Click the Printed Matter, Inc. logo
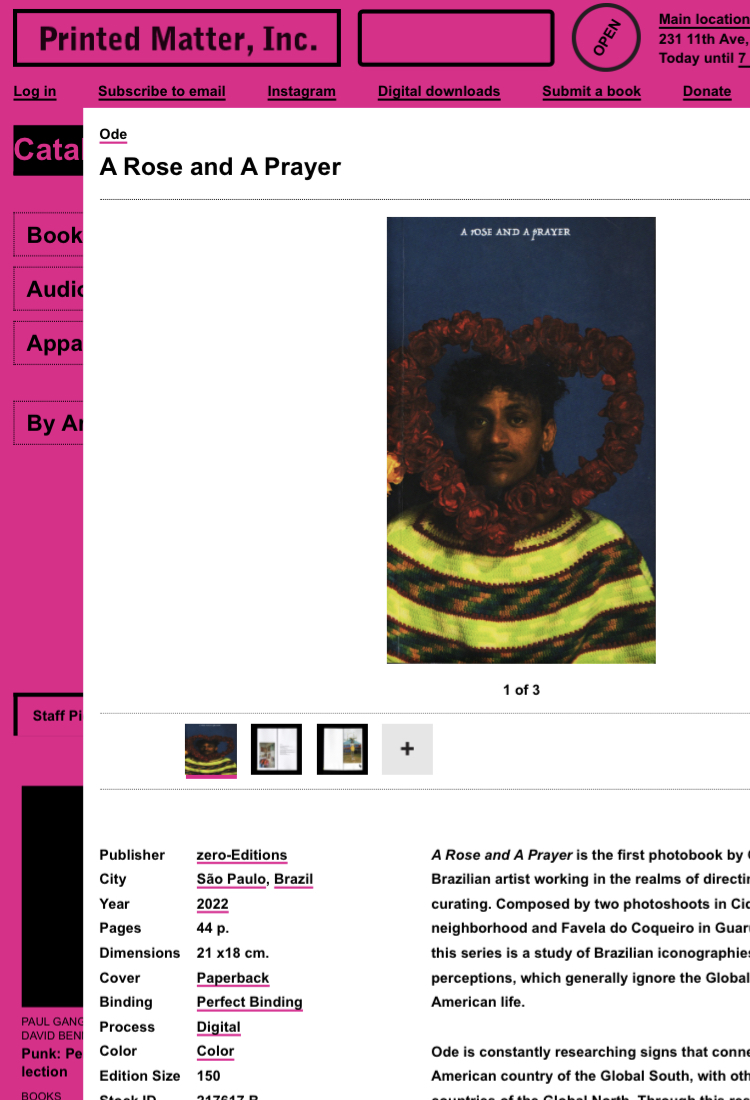The height and width of the screenshot is (1100, 750). (177, 39)
